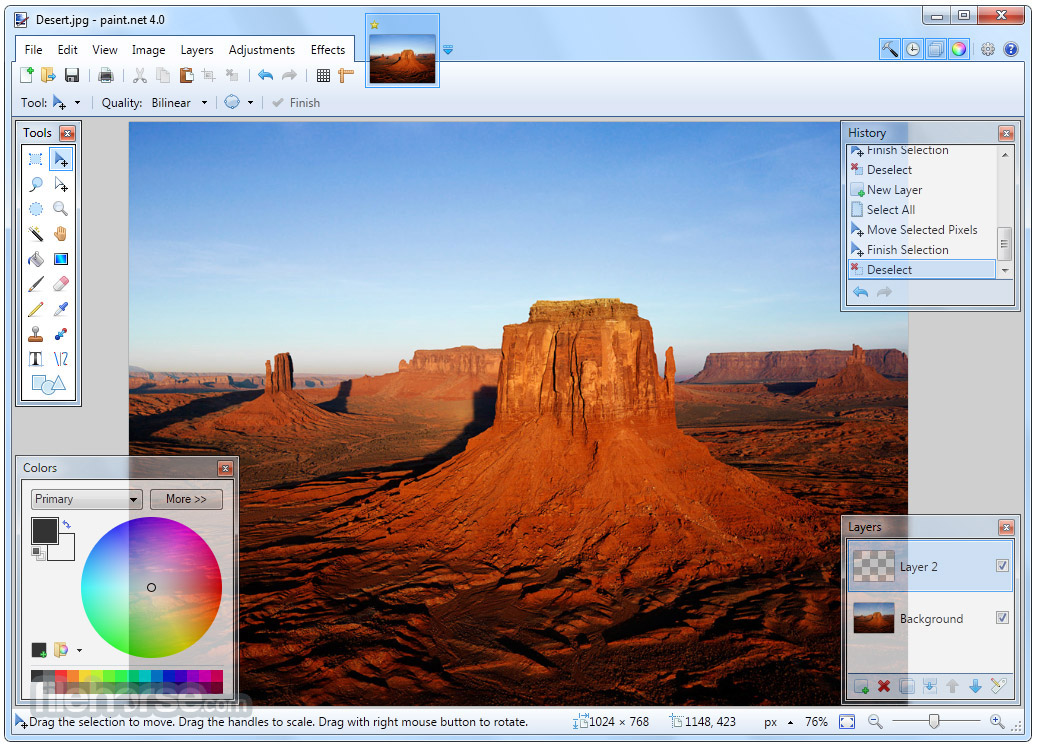Click the More >> button in Colors panel
1037x748 pixels.
tap(186, 499)
